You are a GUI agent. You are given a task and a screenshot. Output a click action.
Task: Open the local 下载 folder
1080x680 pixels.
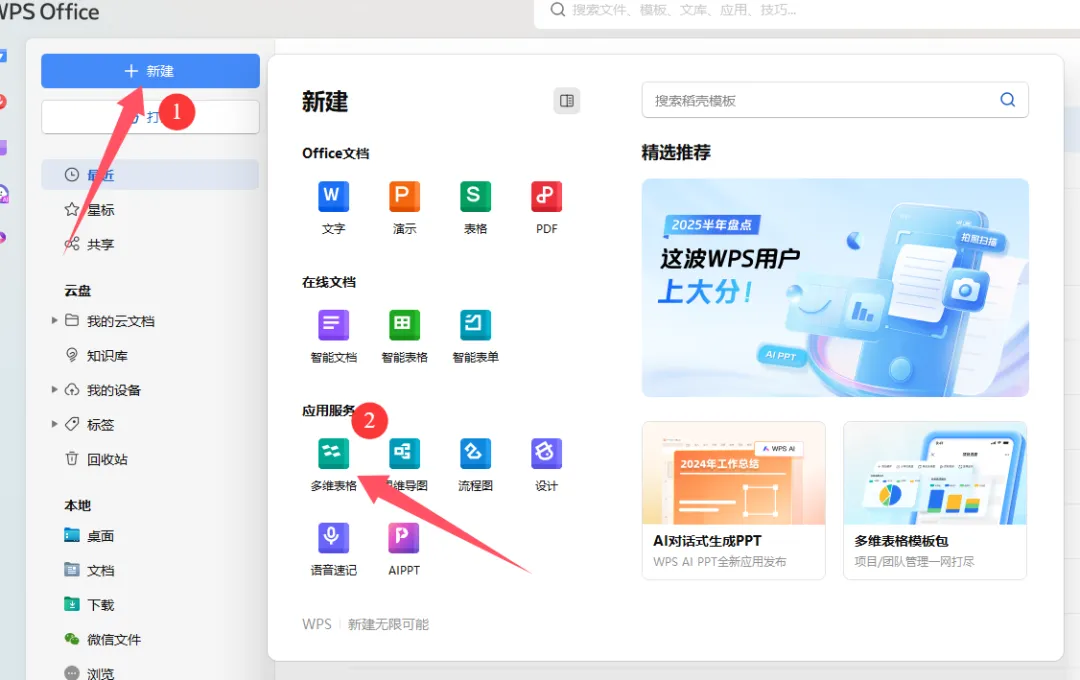(100, 605)
